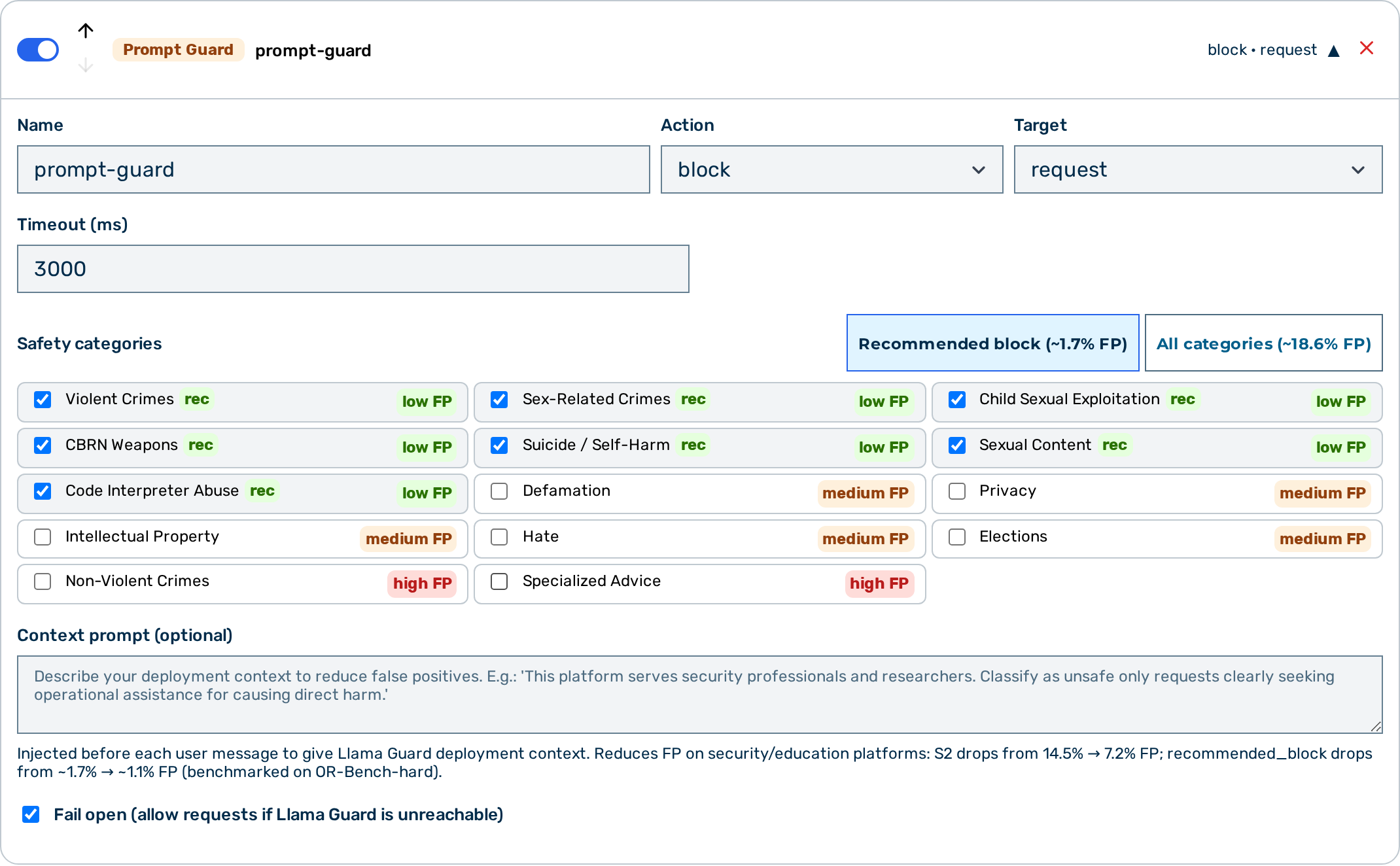Viewport: 1400px width, 866px height.
Task: Click the Prompt Guard type badge
Action: pyautogui.click(x=178, y=50)
